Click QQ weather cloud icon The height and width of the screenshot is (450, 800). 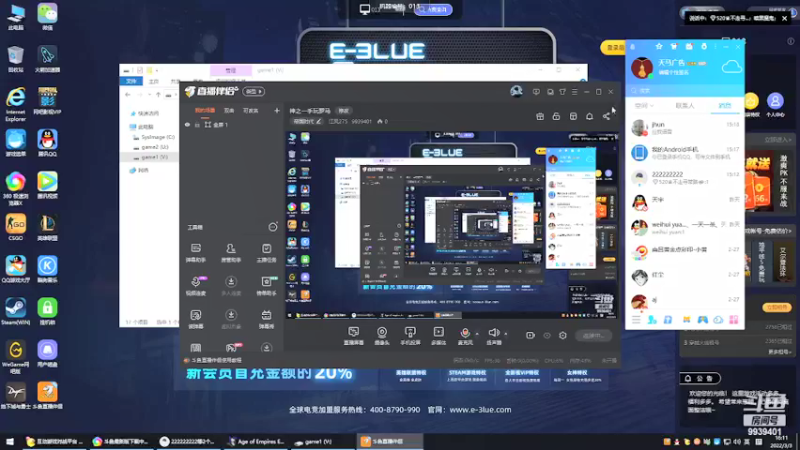(732, 67)
